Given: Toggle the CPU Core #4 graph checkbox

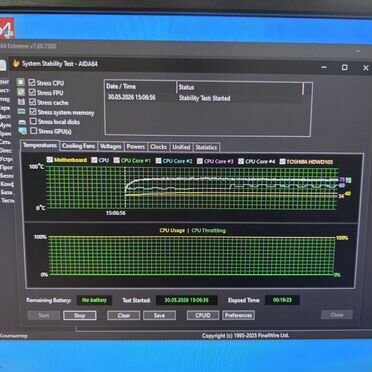Looking at the screenshot, I should (x=241, y=161).
